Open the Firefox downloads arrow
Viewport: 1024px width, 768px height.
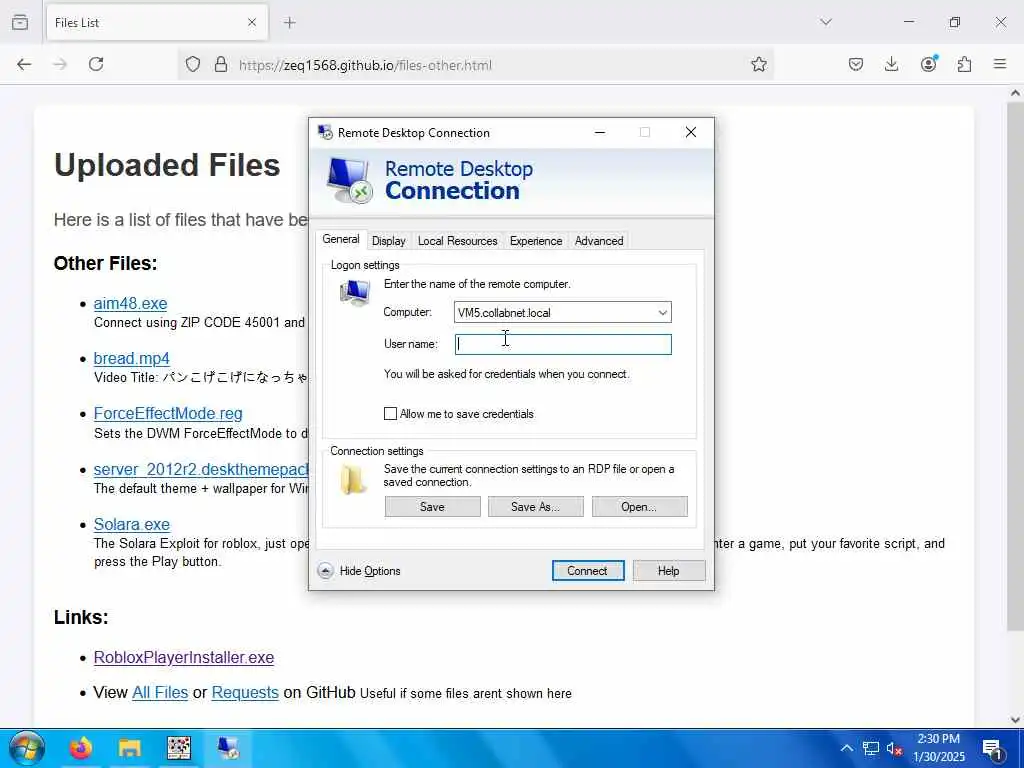click(891, 64)
